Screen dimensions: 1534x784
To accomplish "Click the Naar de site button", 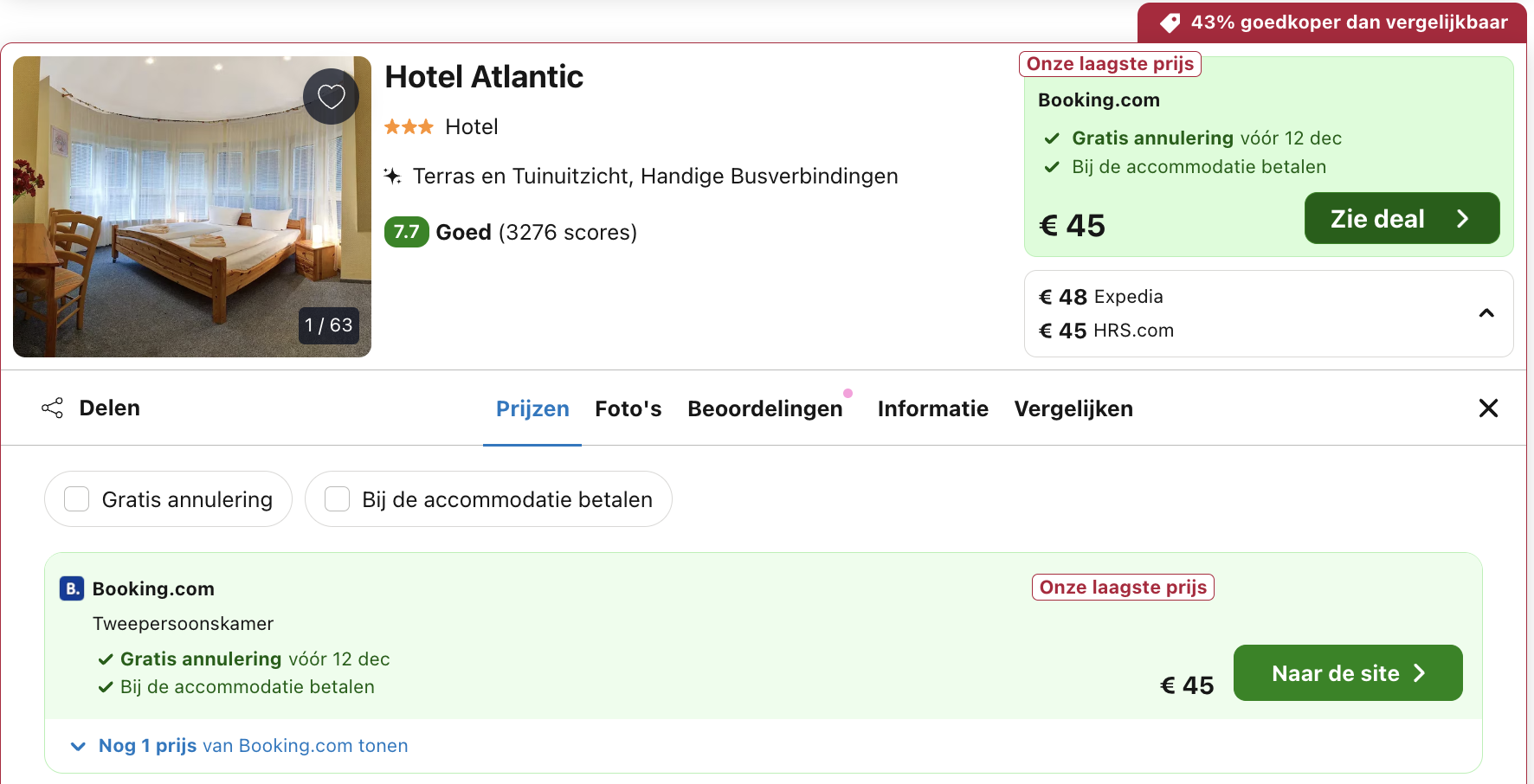I will (x=1347, y=672).
